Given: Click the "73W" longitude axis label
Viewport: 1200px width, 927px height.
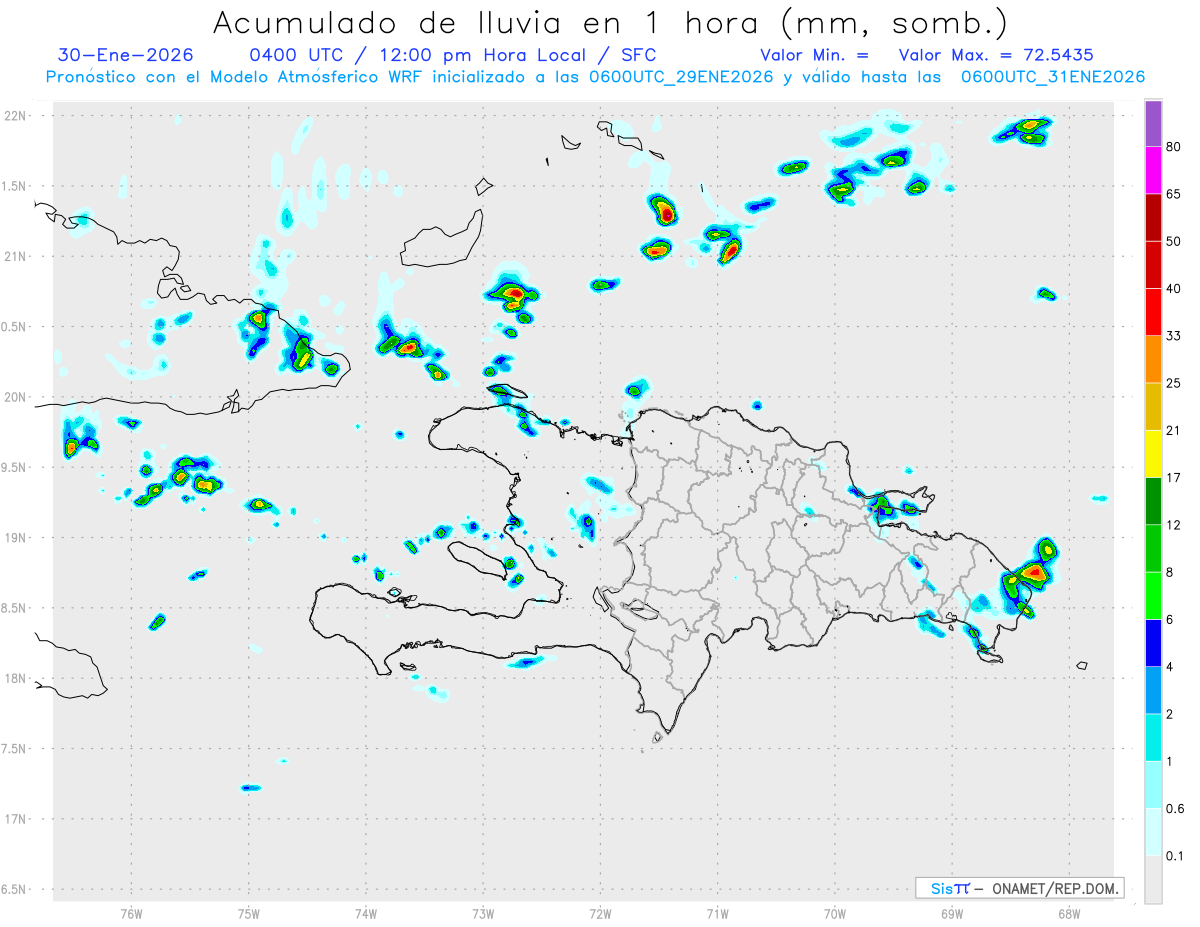Looking at the screenshot, I should point(483,913).
